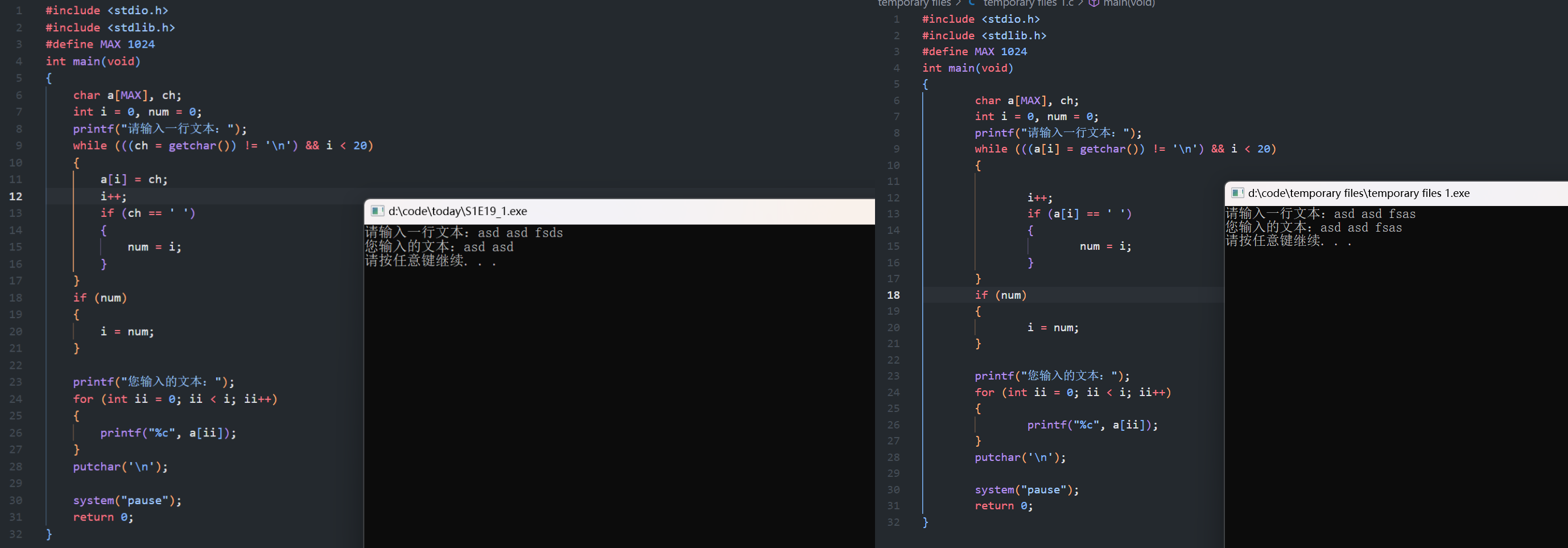
Task: Click the cube symbol icon beside main(void) breadcrumb
Action: 1094,3
